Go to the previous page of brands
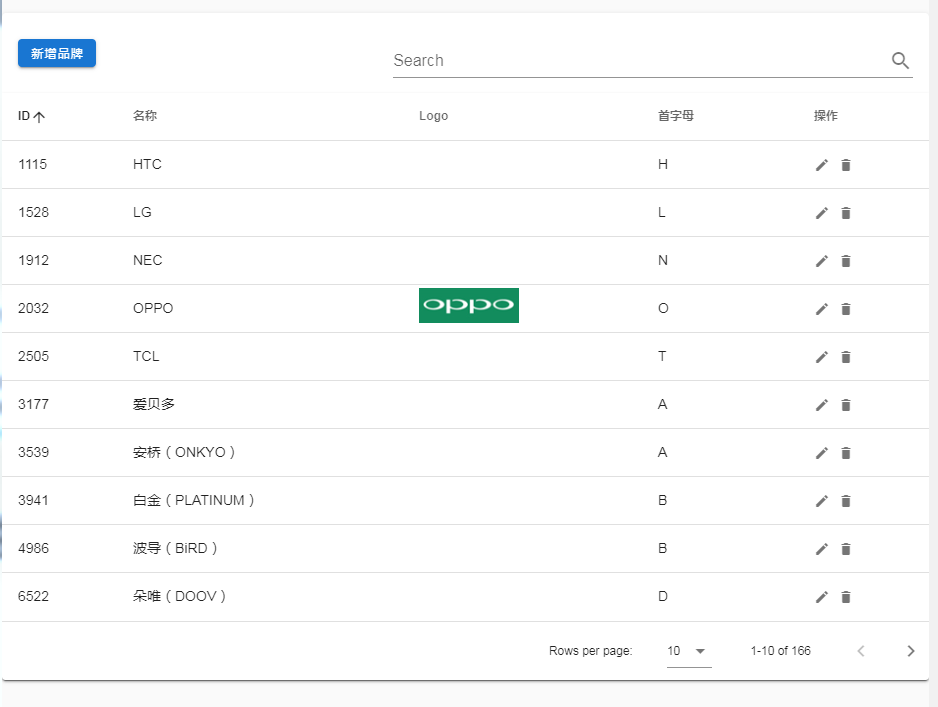The width and height of the screenshot is (938, 707). pos(861,651)
